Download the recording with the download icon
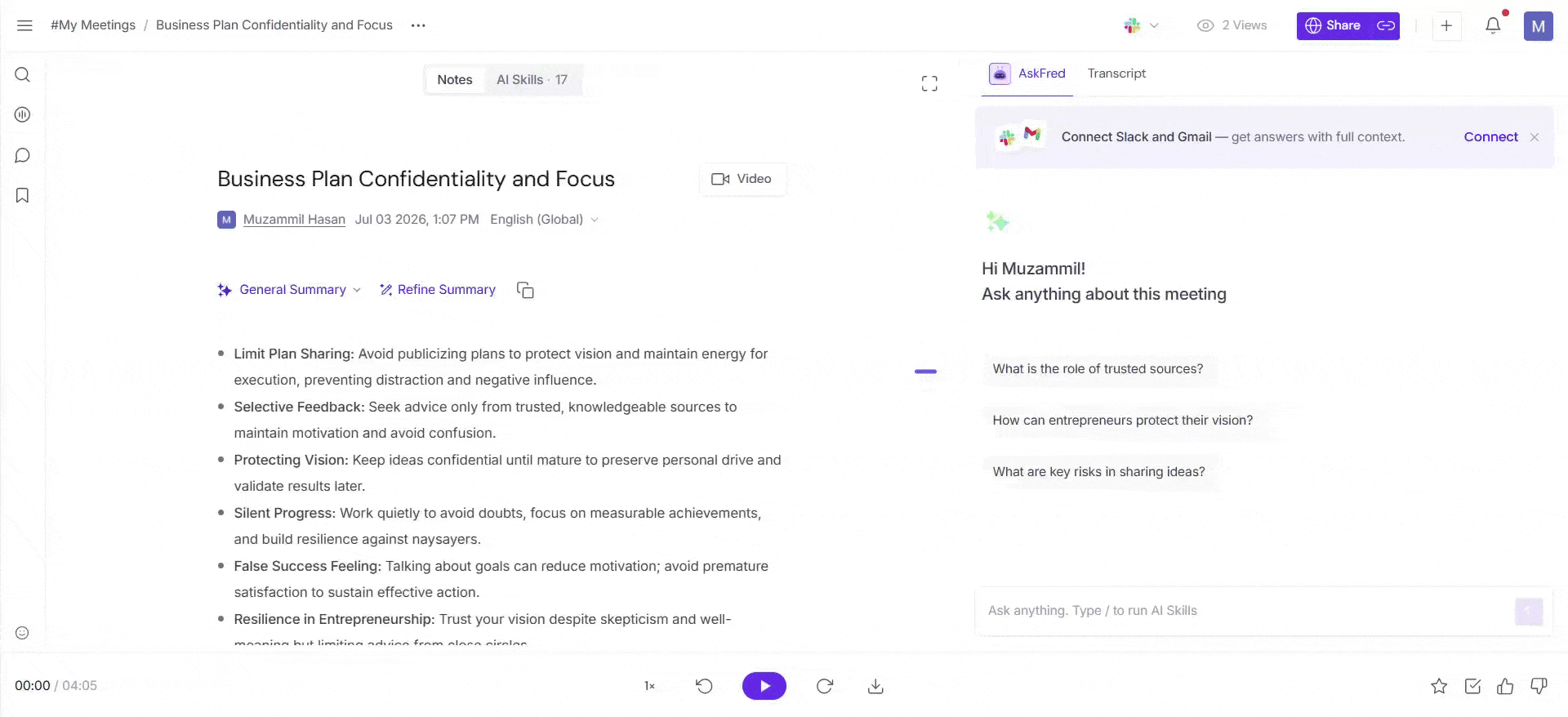Screen dimensions: 1568x717 (x=875, y=686)
